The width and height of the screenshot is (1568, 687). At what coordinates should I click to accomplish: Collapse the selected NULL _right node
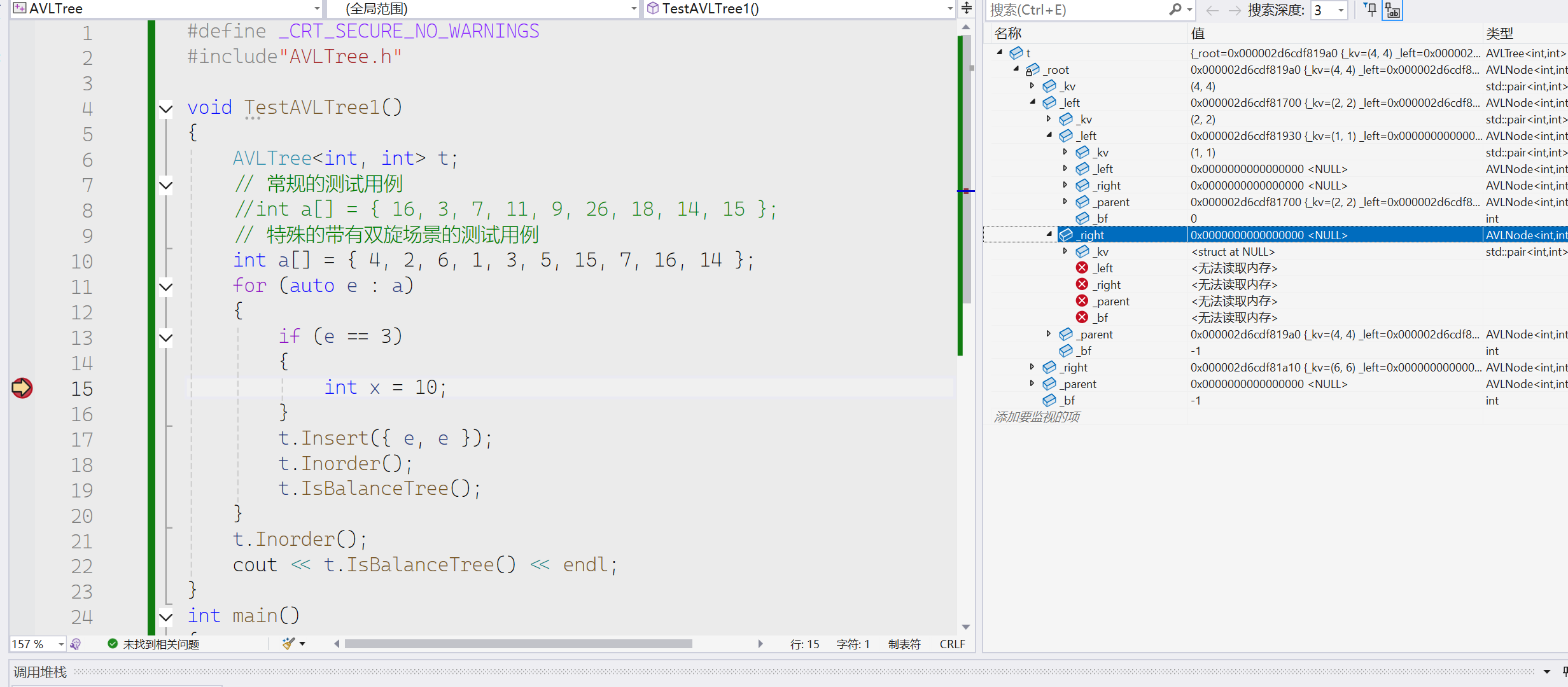tap(1049, 234)
